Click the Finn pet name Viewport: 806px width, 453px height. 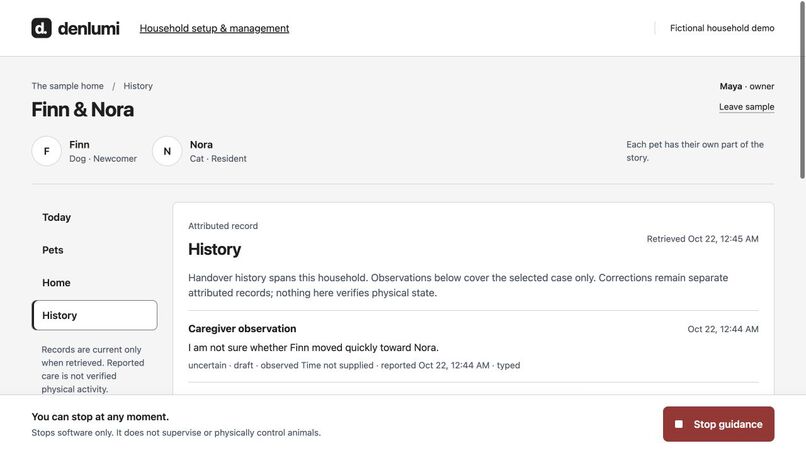click(x=79, y=144)
